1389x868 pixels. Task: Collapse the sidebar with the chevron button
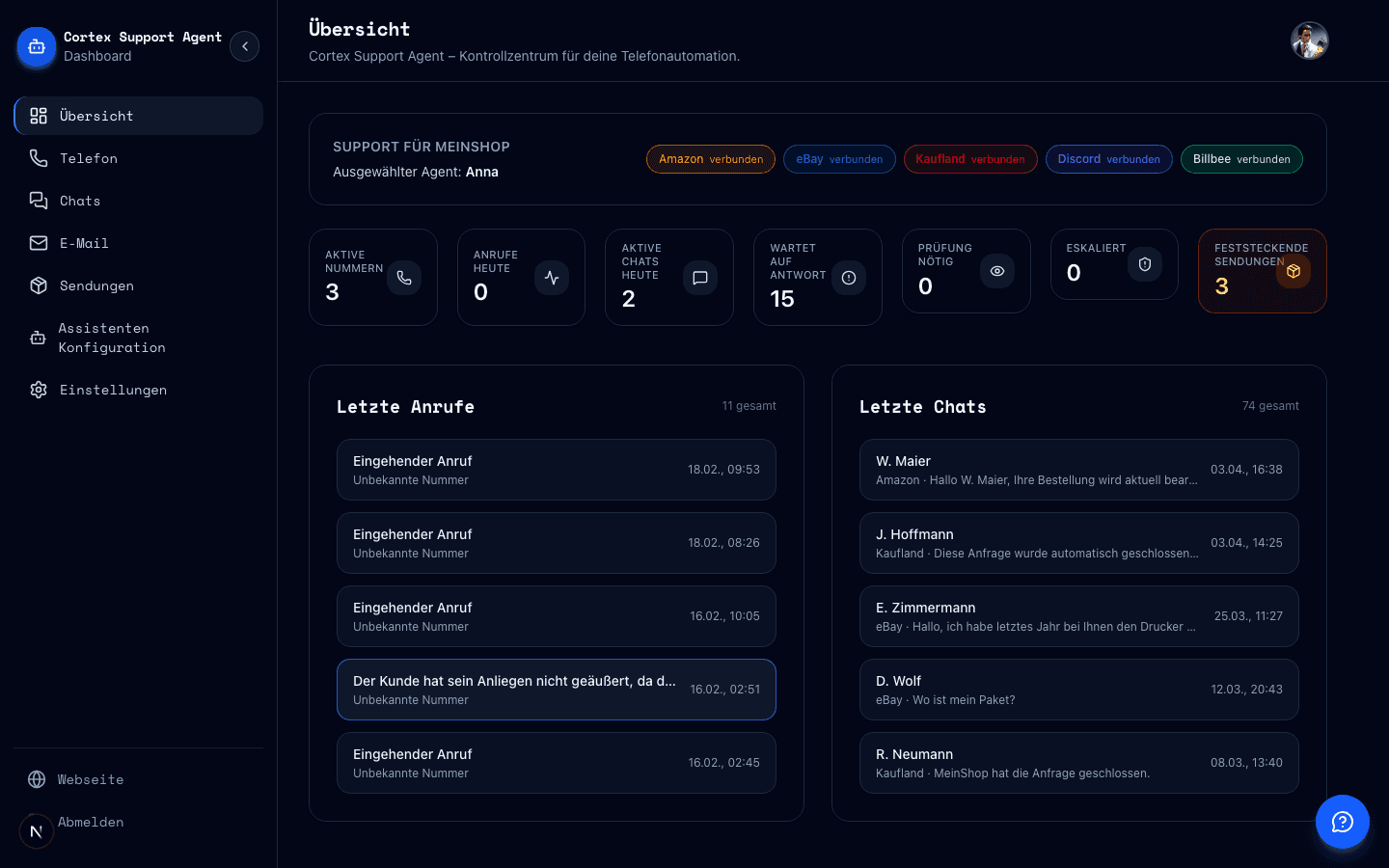coord(244,45)
